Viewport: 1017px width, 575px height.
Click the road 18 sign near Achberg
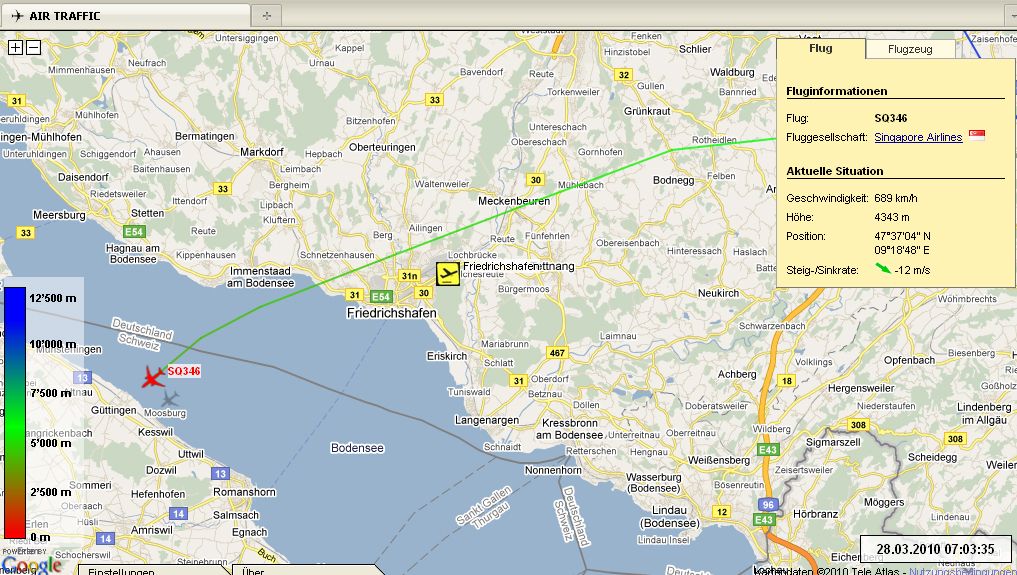point(787,381)
